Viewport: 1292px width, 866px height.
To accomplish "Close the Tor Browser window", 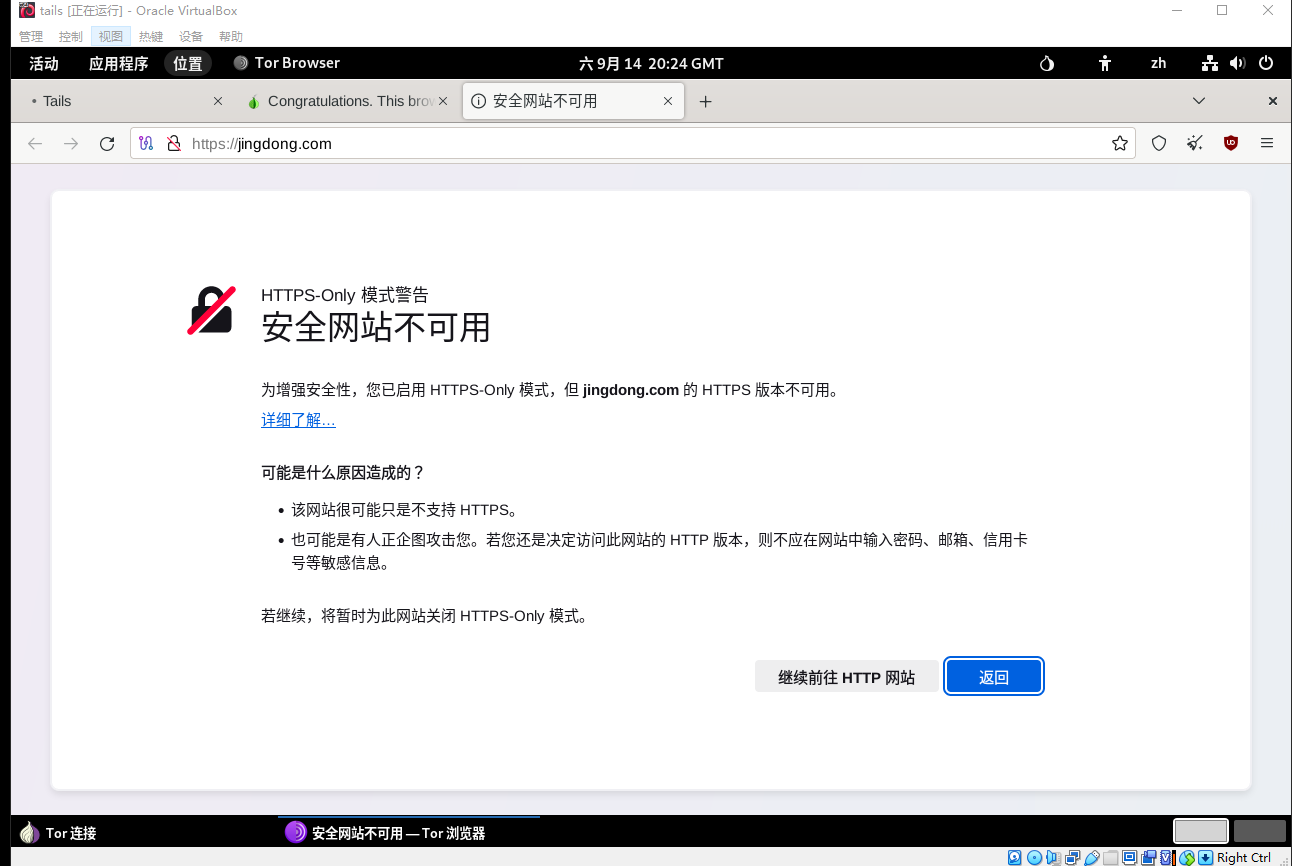I will pyautogui.click(x=1272, y=101).
